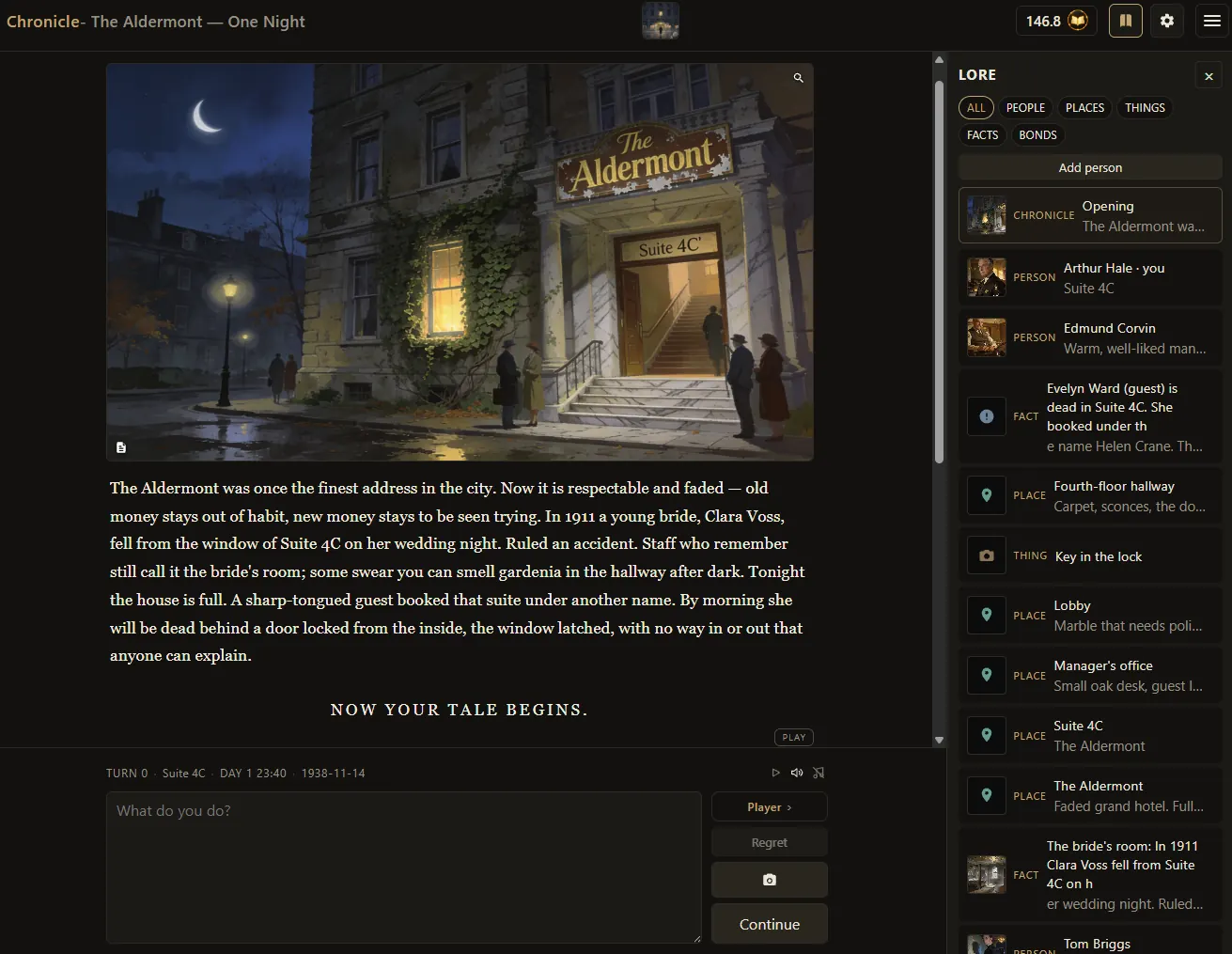Open the Opening chronicle entry
1232x954 pixels.
[x=1090, y=215]
